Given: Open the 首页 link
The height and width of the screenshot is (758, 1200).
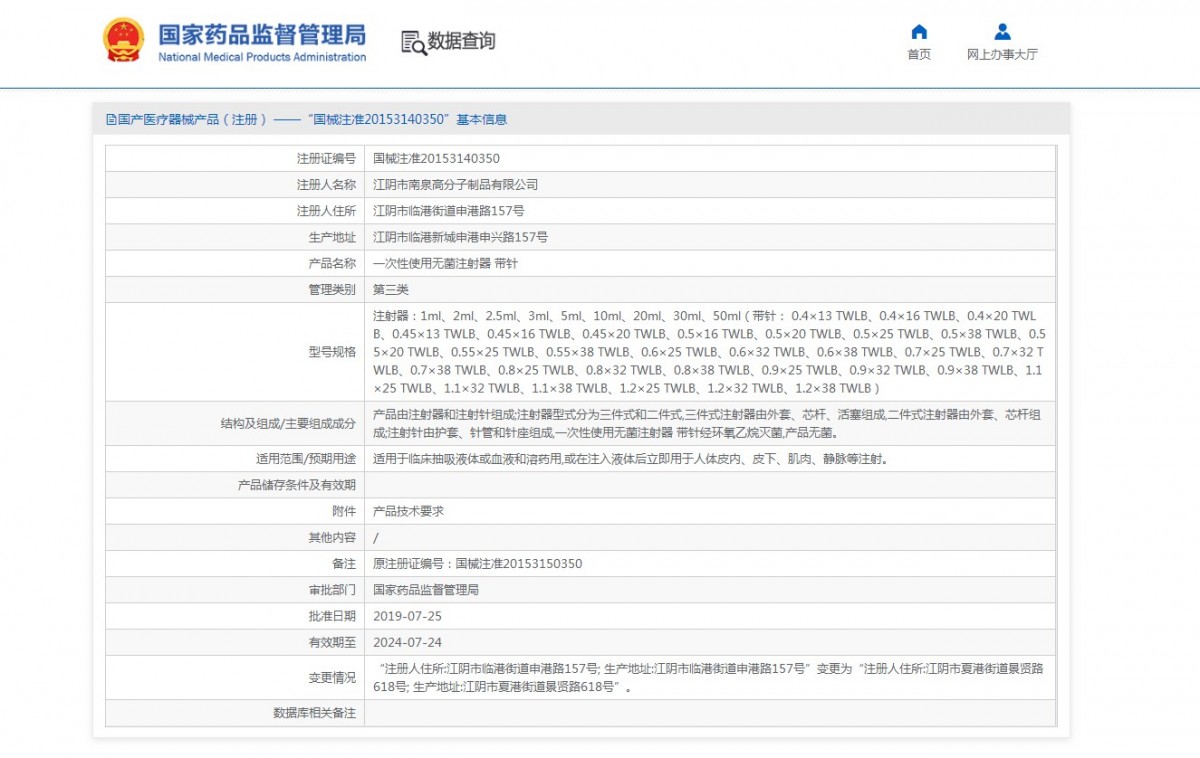Looking at the screenshot, I should [x=919, y=55].
